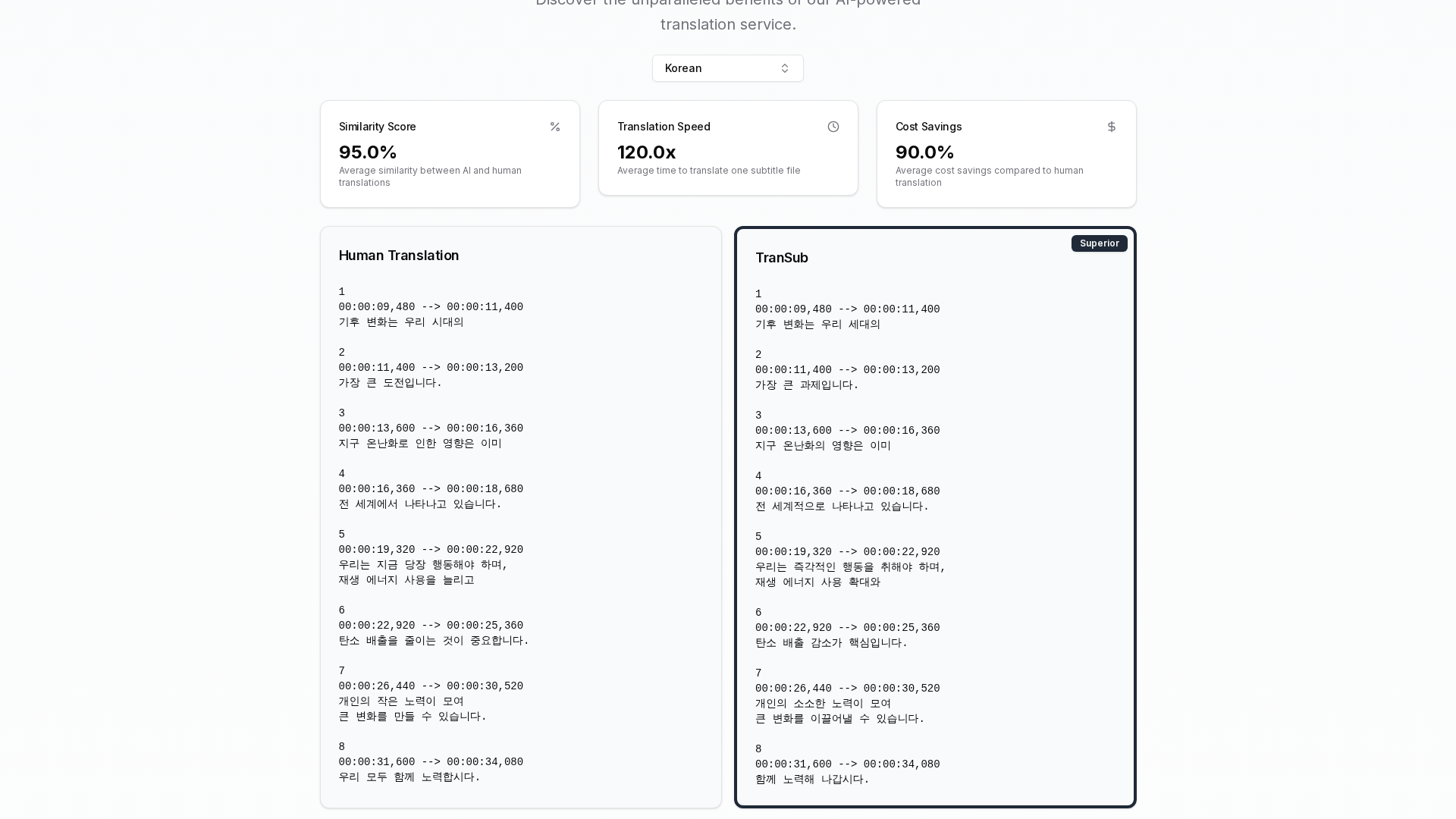
Task: Click the Cost Savings card title
Action: tap(928, 127)
